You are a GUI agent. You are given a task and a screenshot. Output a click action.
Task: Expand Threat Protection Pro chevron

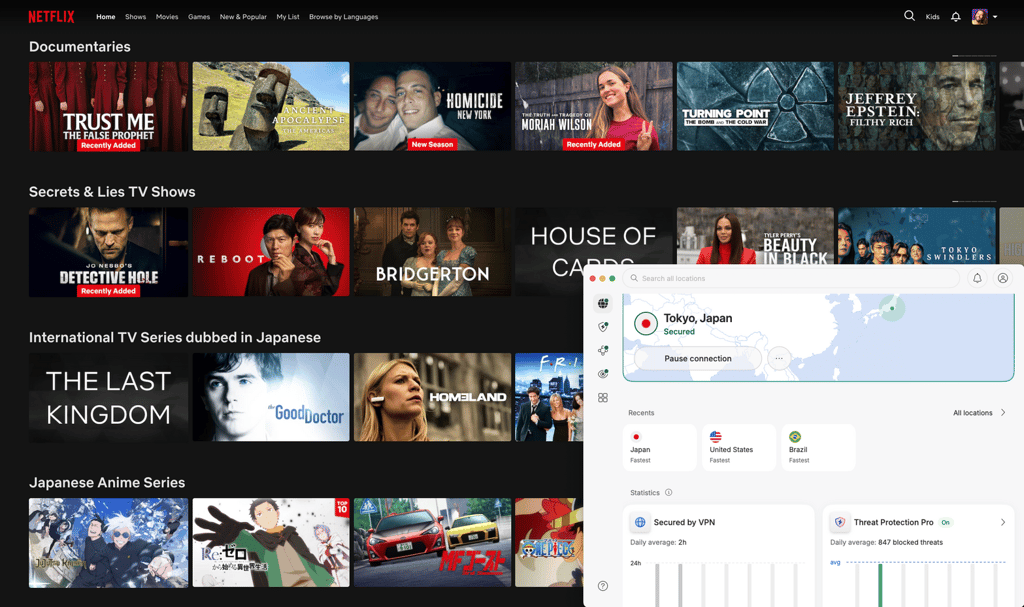[x=1003, y=522]
